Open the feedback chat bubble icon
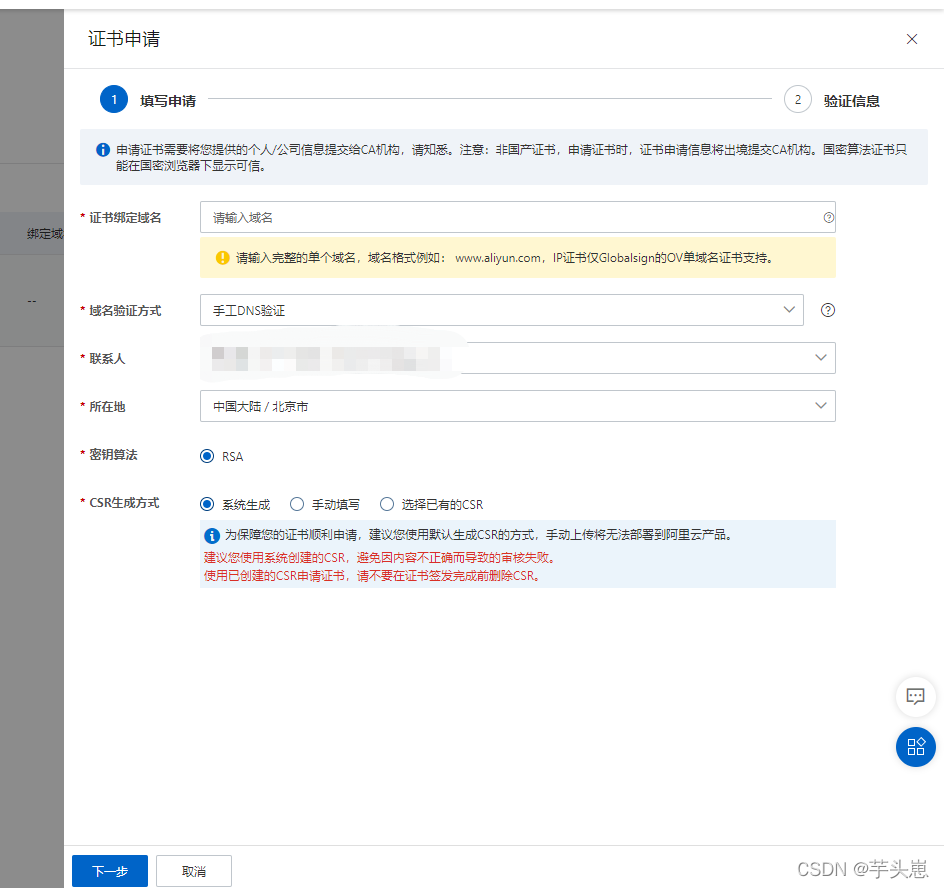944x888 pixels. coord(916,697)
